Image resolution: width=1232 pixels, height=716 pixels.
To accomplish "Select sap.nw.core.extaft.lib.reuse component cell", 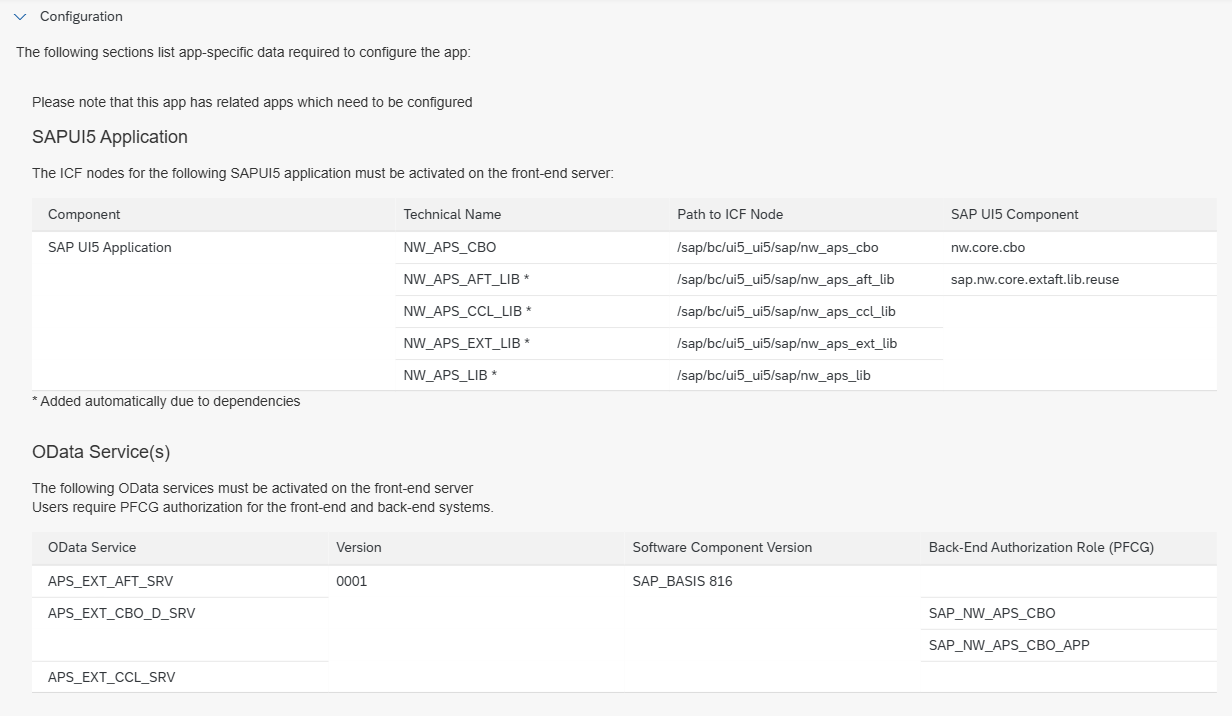I will click(x=1035, y=279).
